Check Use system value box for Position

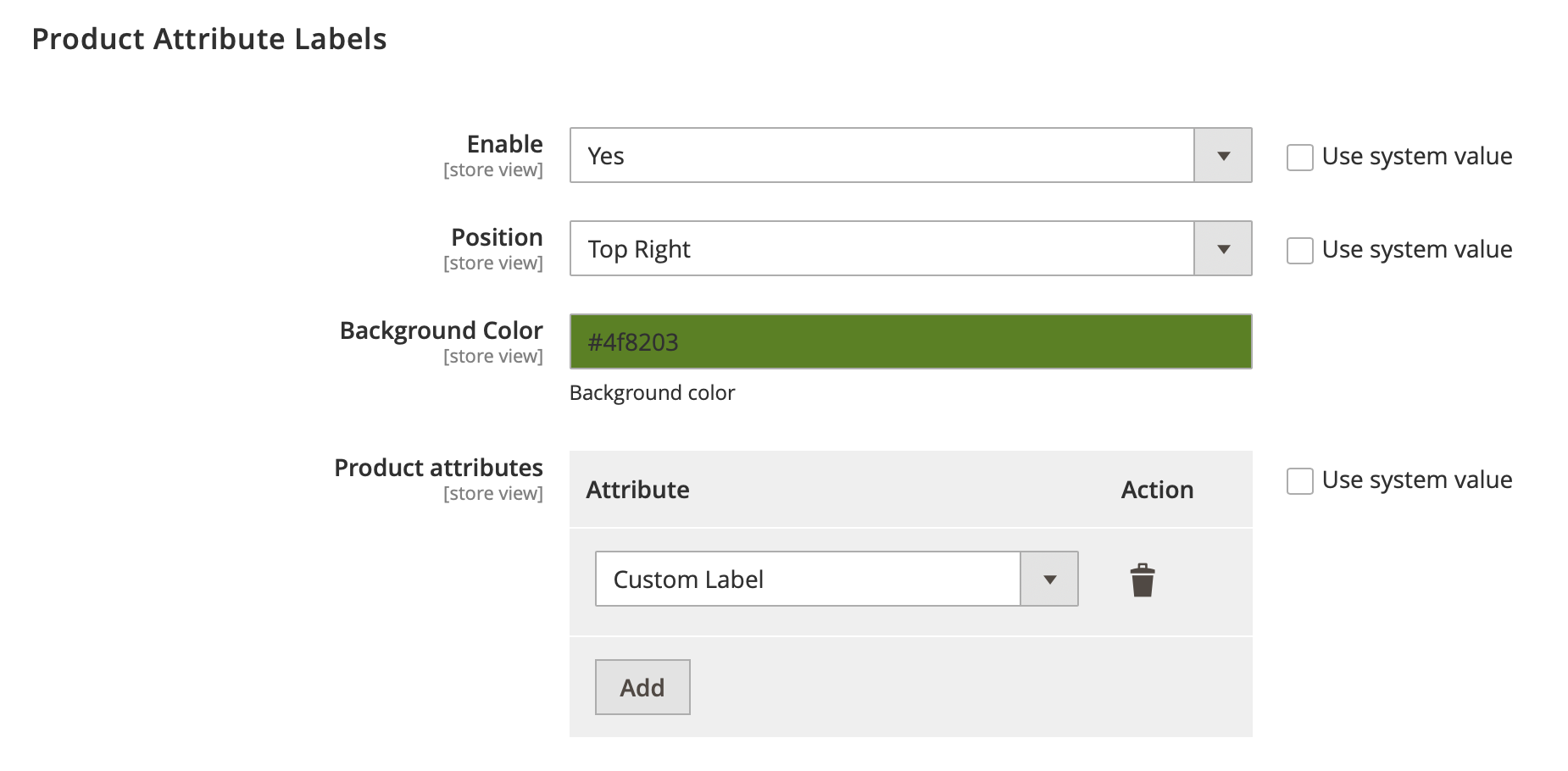tap(1300, 250)
